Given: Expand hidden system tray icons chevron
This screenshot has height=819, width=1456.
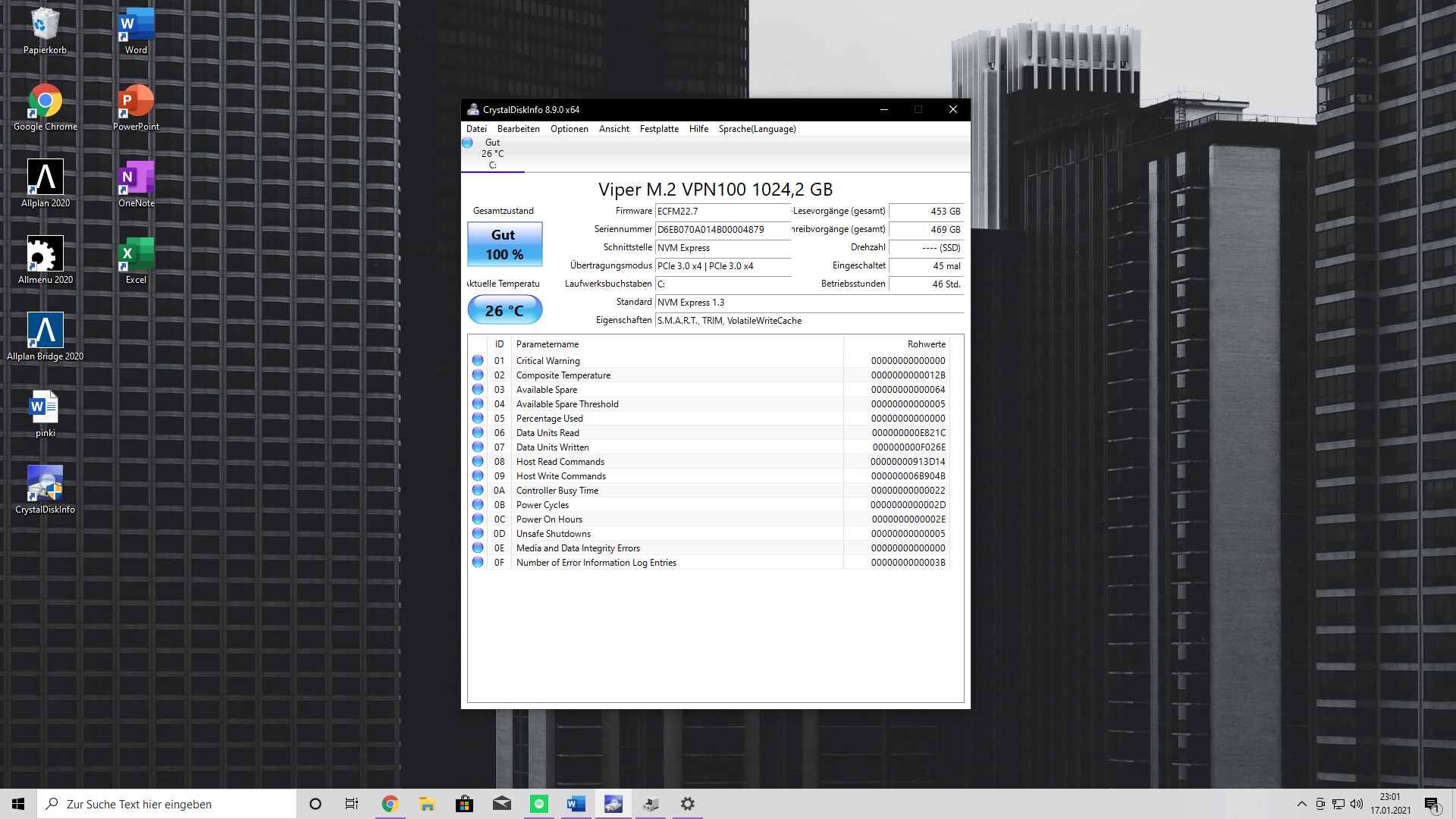Looking at the screenshot, I should [x=1302, y=804].
